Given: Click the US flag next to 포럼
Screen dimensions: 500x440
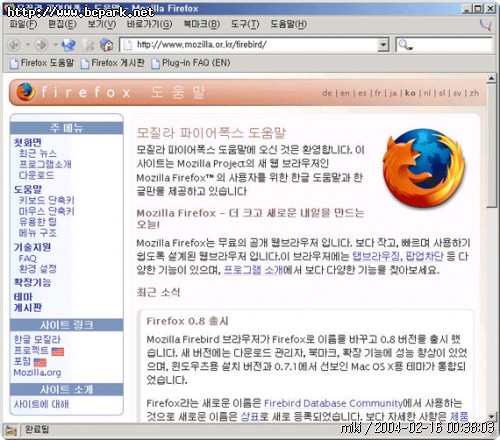Looking at the screenshot, I should (x=40, y=362).
